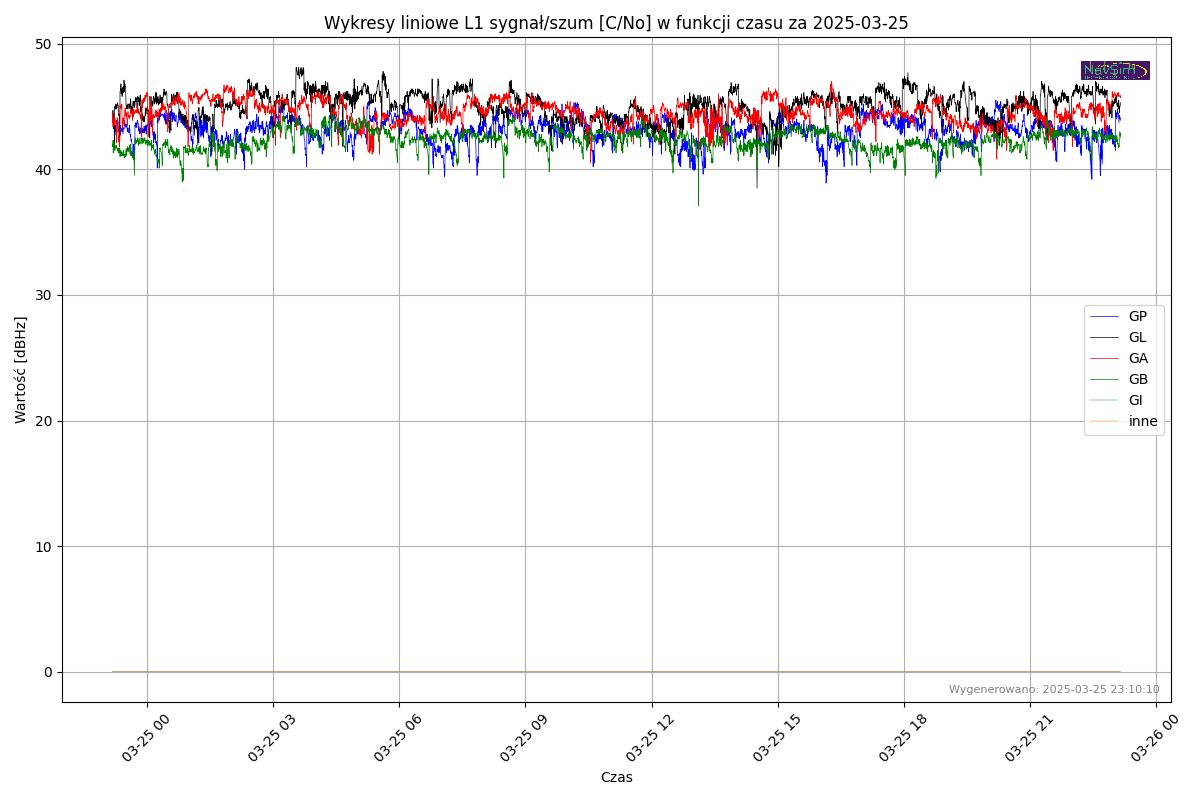
Task: Click the red GA line sample in legend
Action: pyautogui.click(x=1105, y=358)
